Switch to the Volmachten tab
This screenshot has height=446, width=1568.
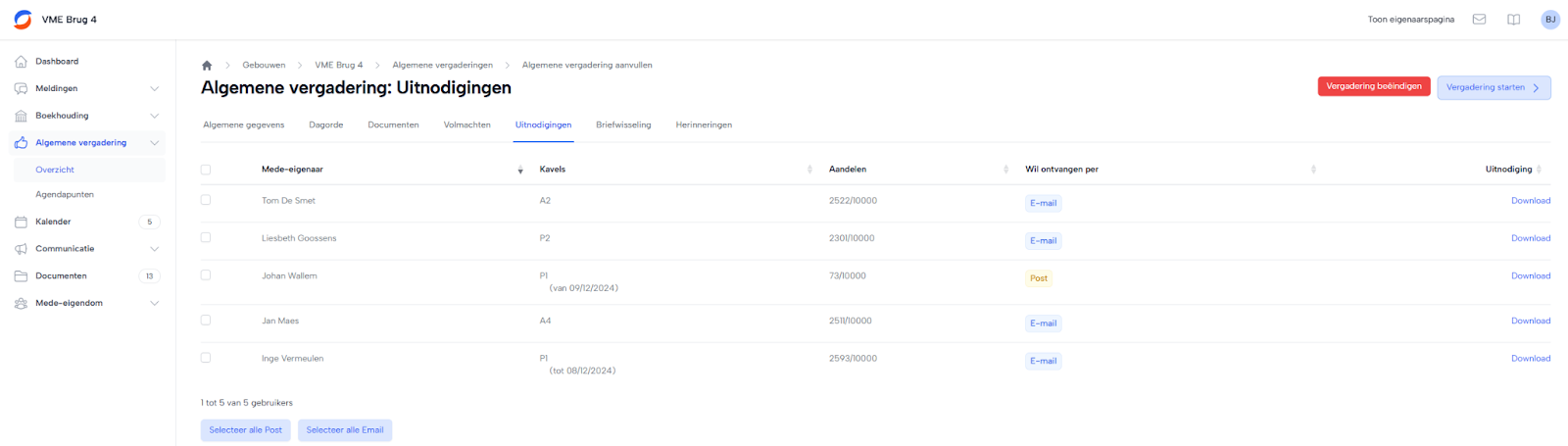466,125
